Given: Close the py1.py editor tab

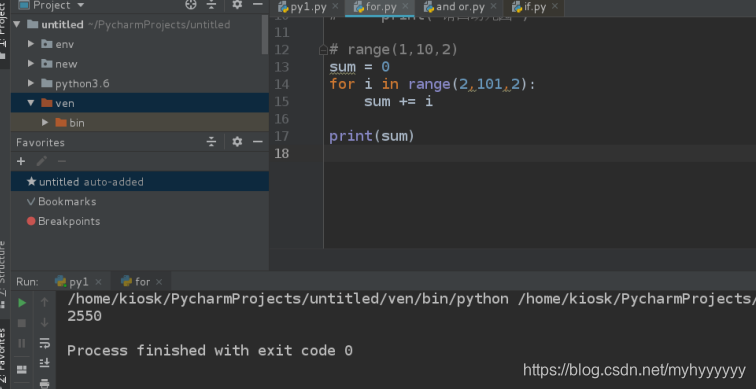Looking at the screenshot, I should (x=336, y=6).
